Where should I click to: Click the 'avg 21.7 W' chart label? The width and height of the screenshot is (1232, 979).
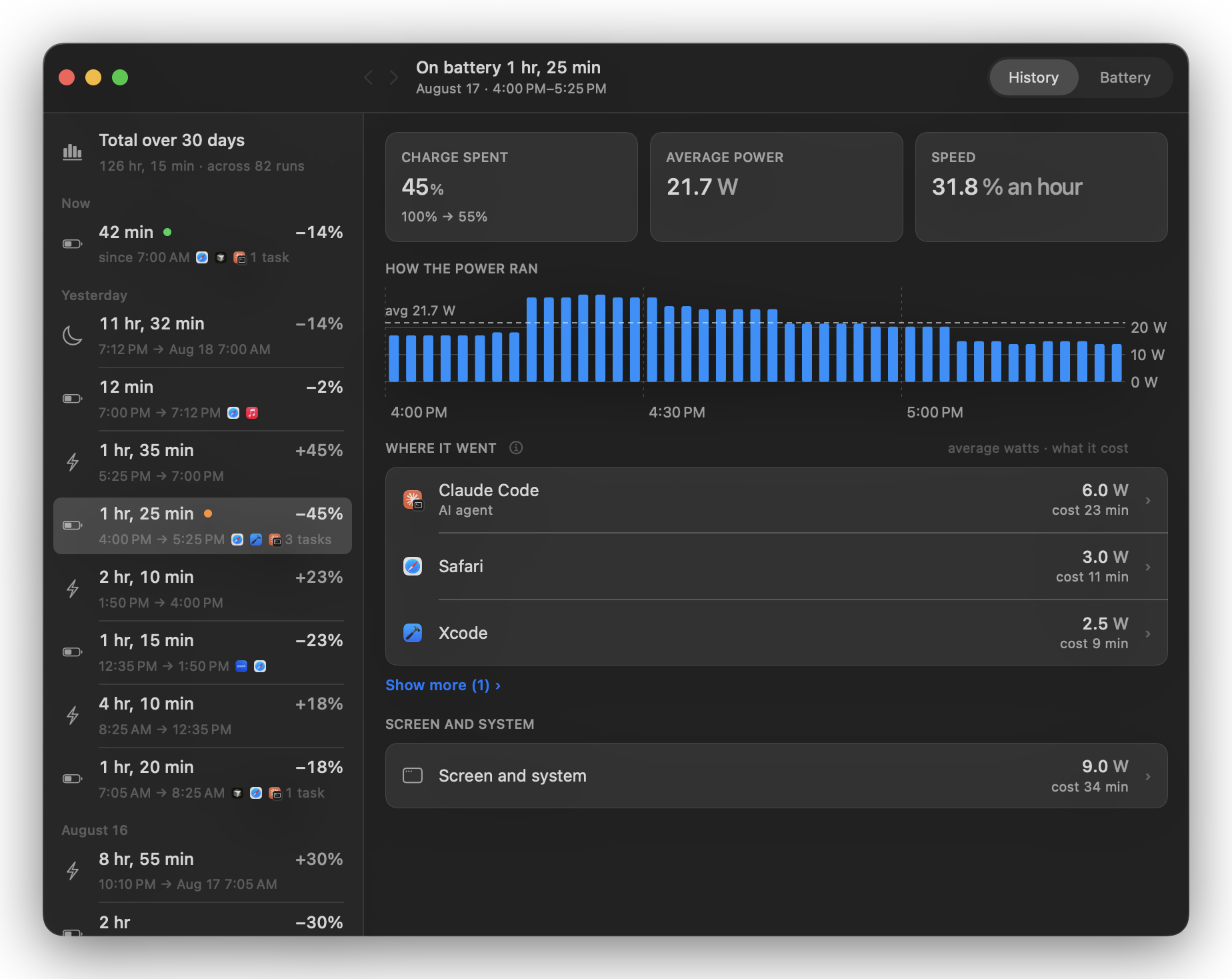(420, 310)
